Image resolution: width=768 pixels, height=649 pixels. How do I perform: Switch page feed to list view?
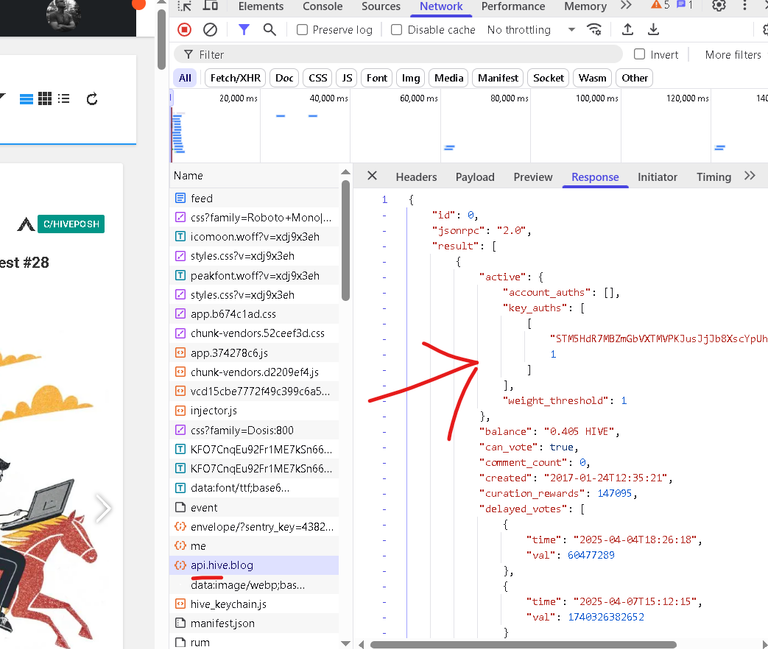point(64,99)
